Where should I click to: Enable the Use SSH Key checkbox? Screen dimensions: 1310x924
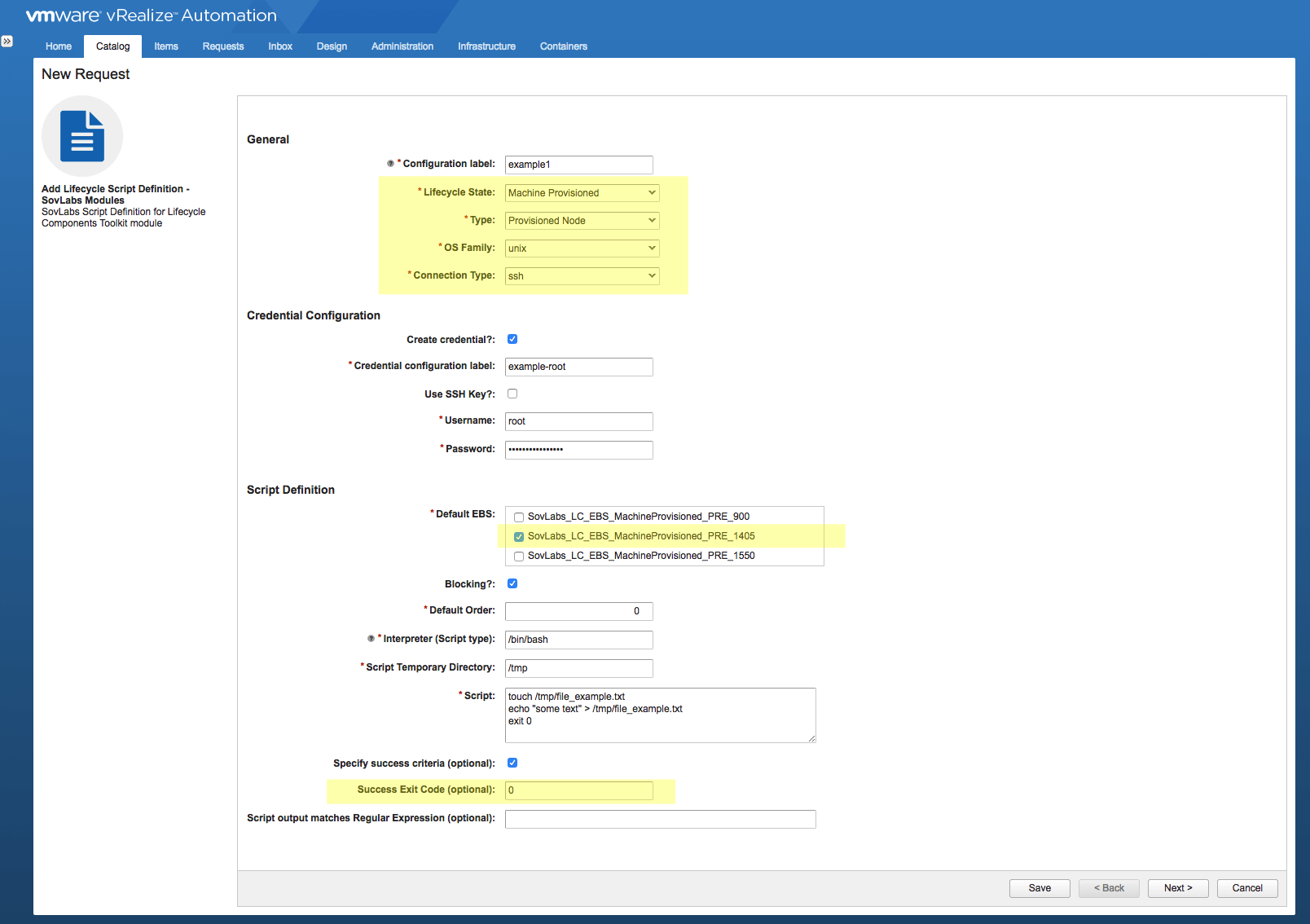click(x=512, y=394)
